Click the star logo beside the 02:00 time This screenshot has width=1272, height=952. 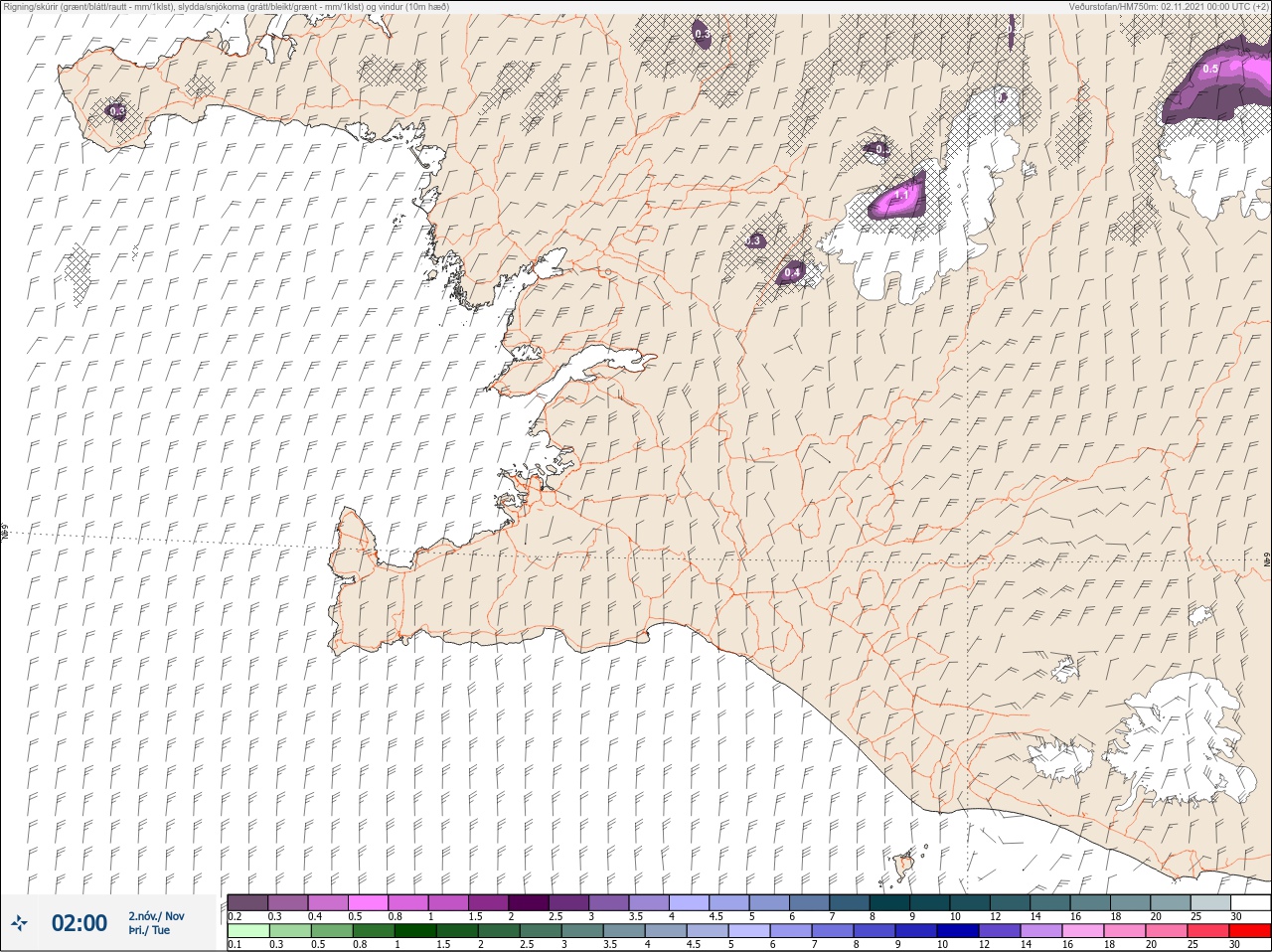point(19,923)
